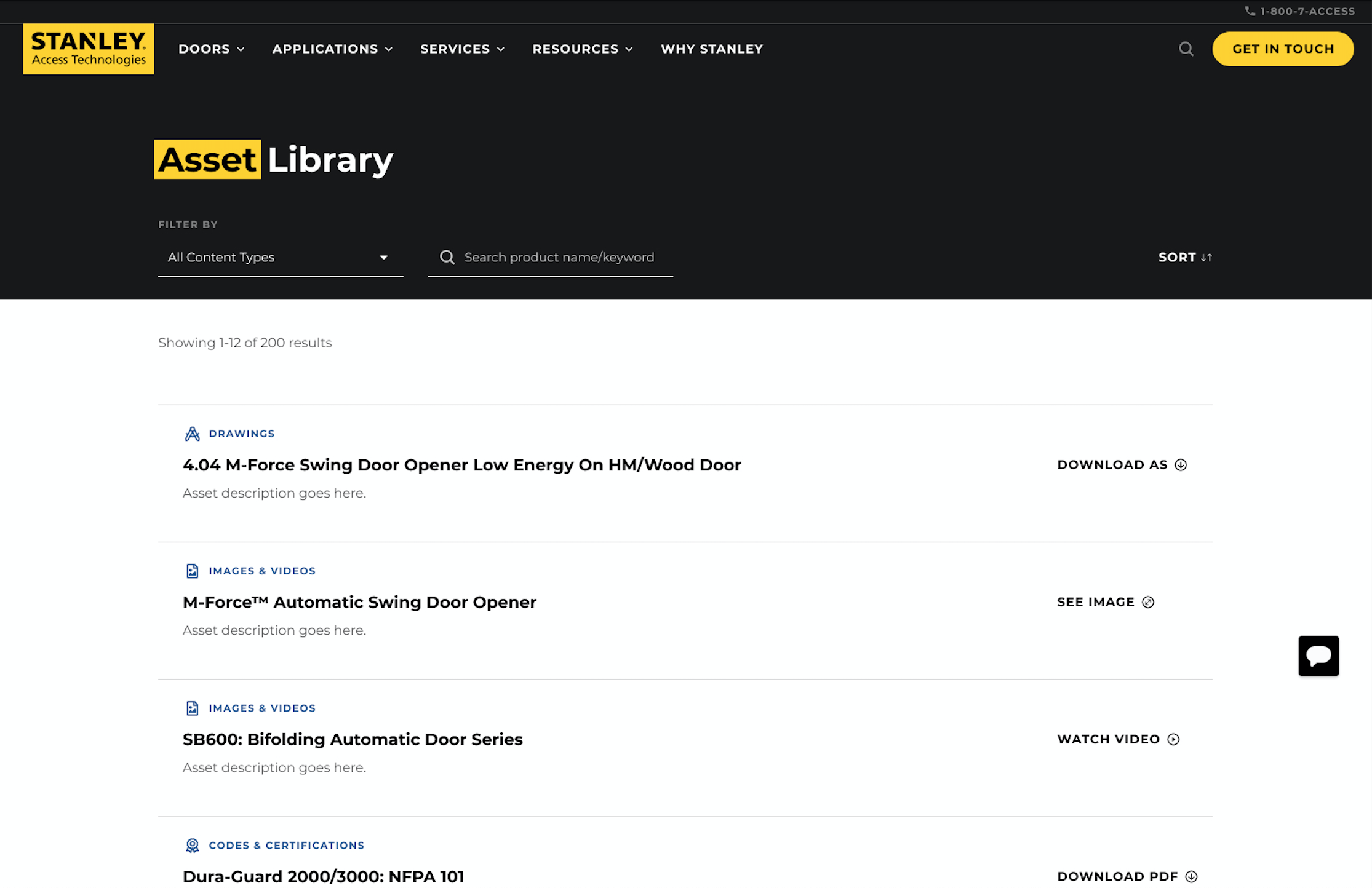
Task: Go to Why Stanley page
Action: coord(712,49)
